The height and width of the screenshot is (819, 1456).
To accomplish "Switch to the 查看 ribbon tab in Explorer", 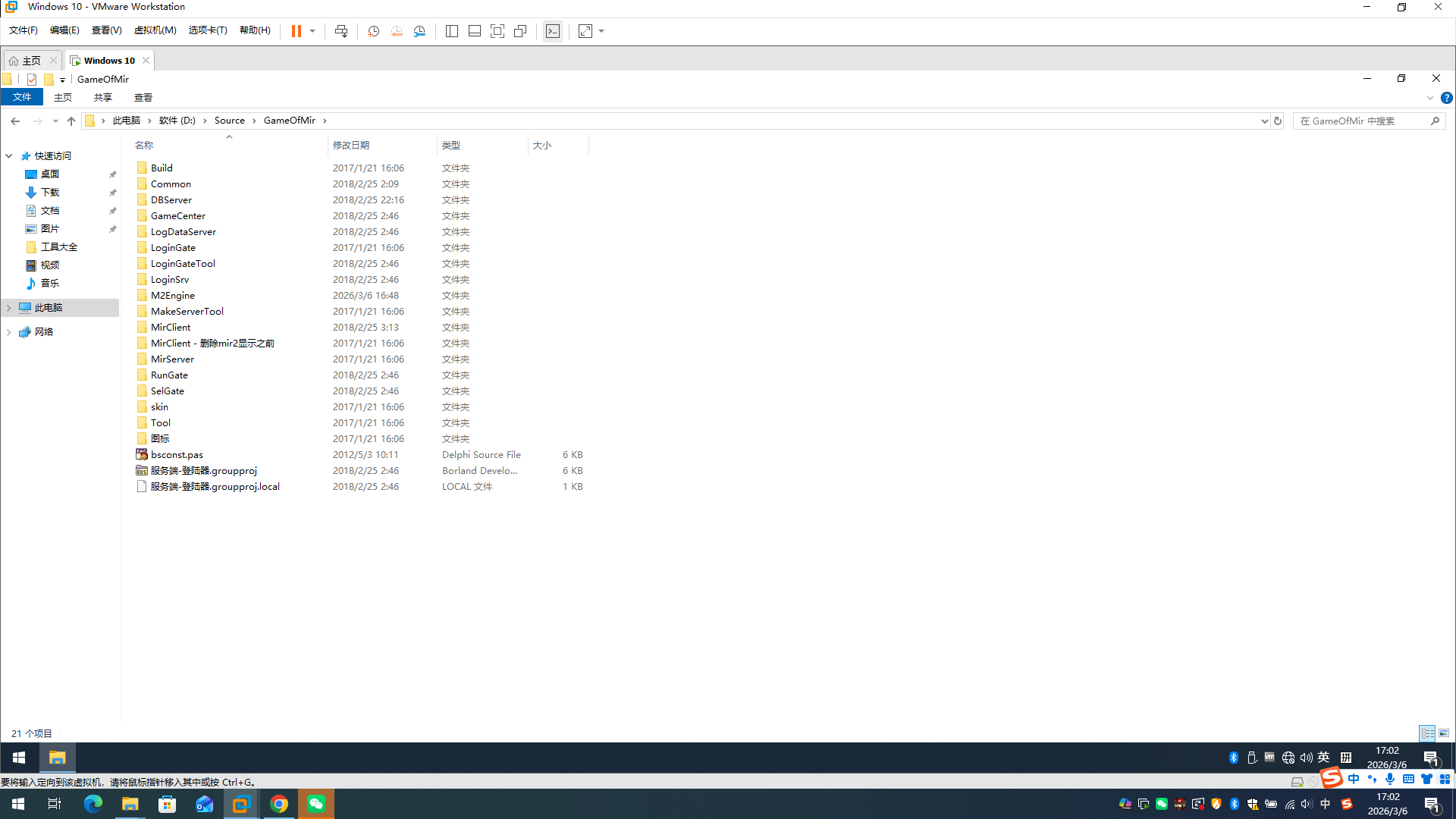I will pos(143,97).
